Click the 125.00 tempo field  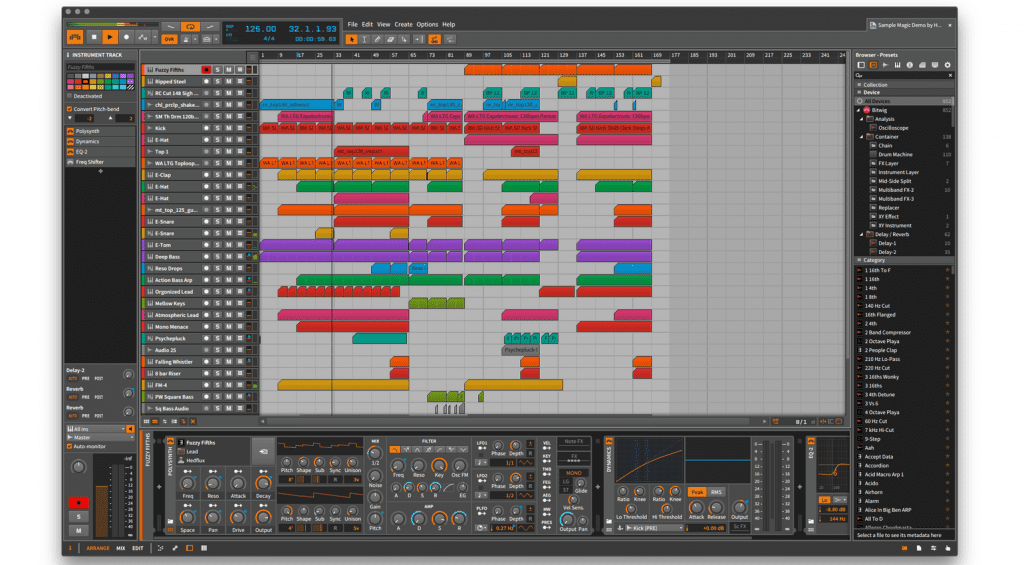[260, 29]
